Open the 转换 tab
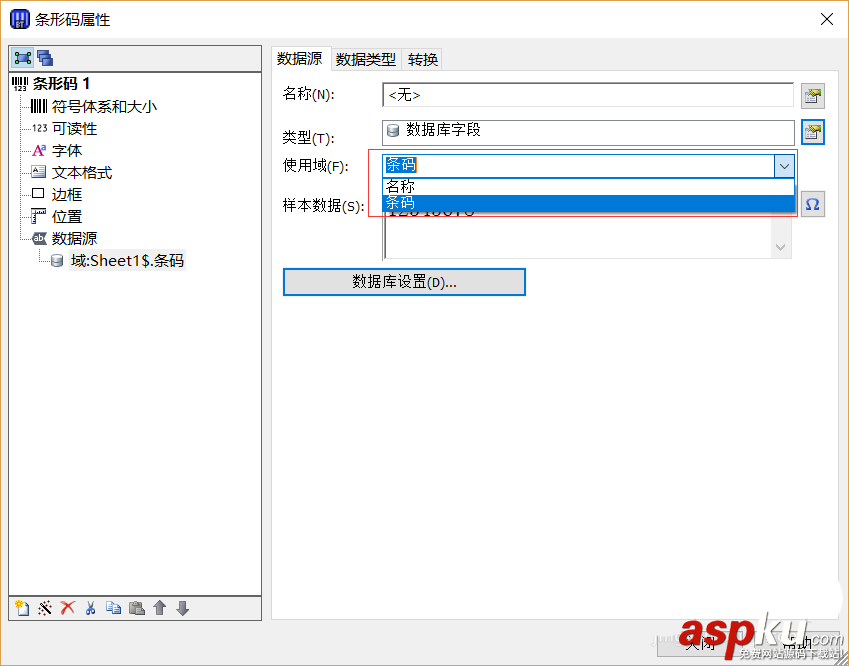Viewport: 849px width, 666px height. (x=422, y=59)
